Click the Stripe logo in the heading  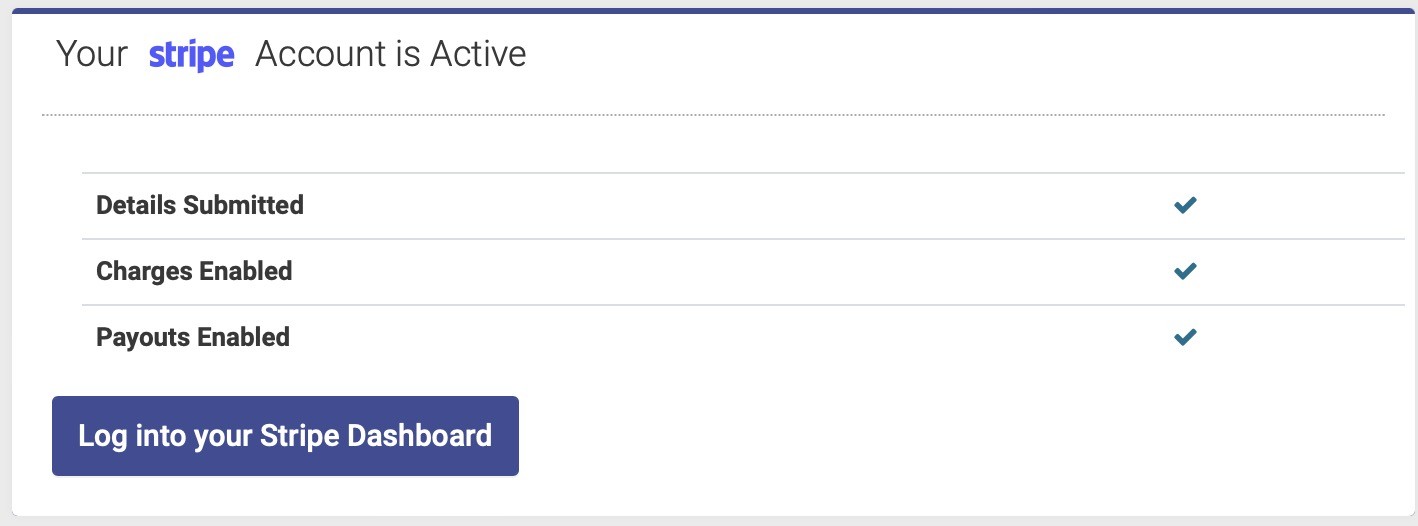(191, 55)
